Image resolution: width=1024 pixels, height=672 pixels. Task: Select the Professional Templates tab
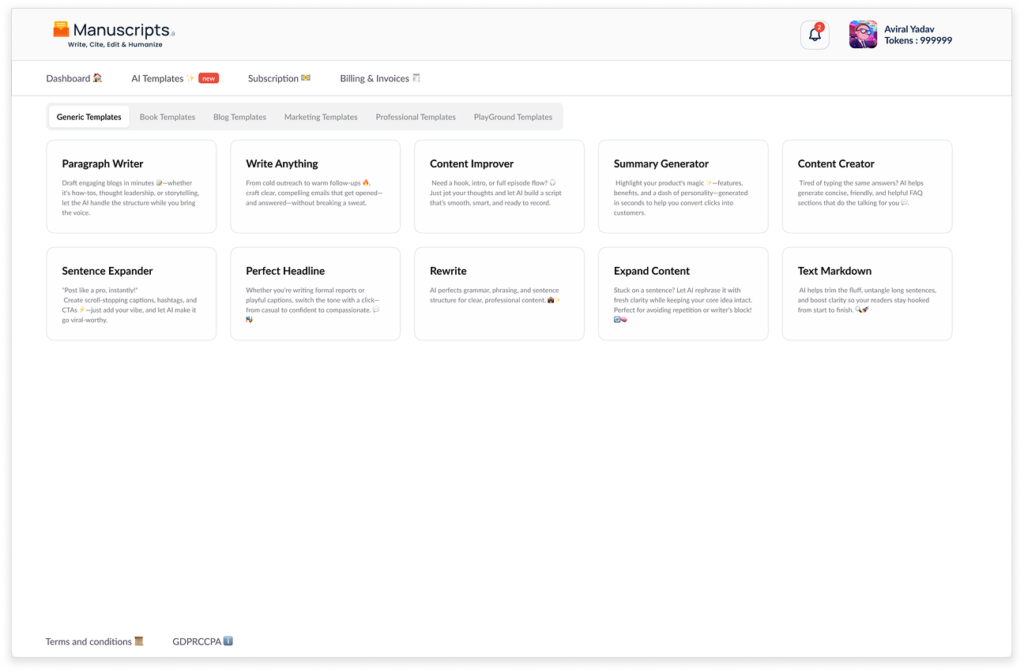(x=415, y=117)
